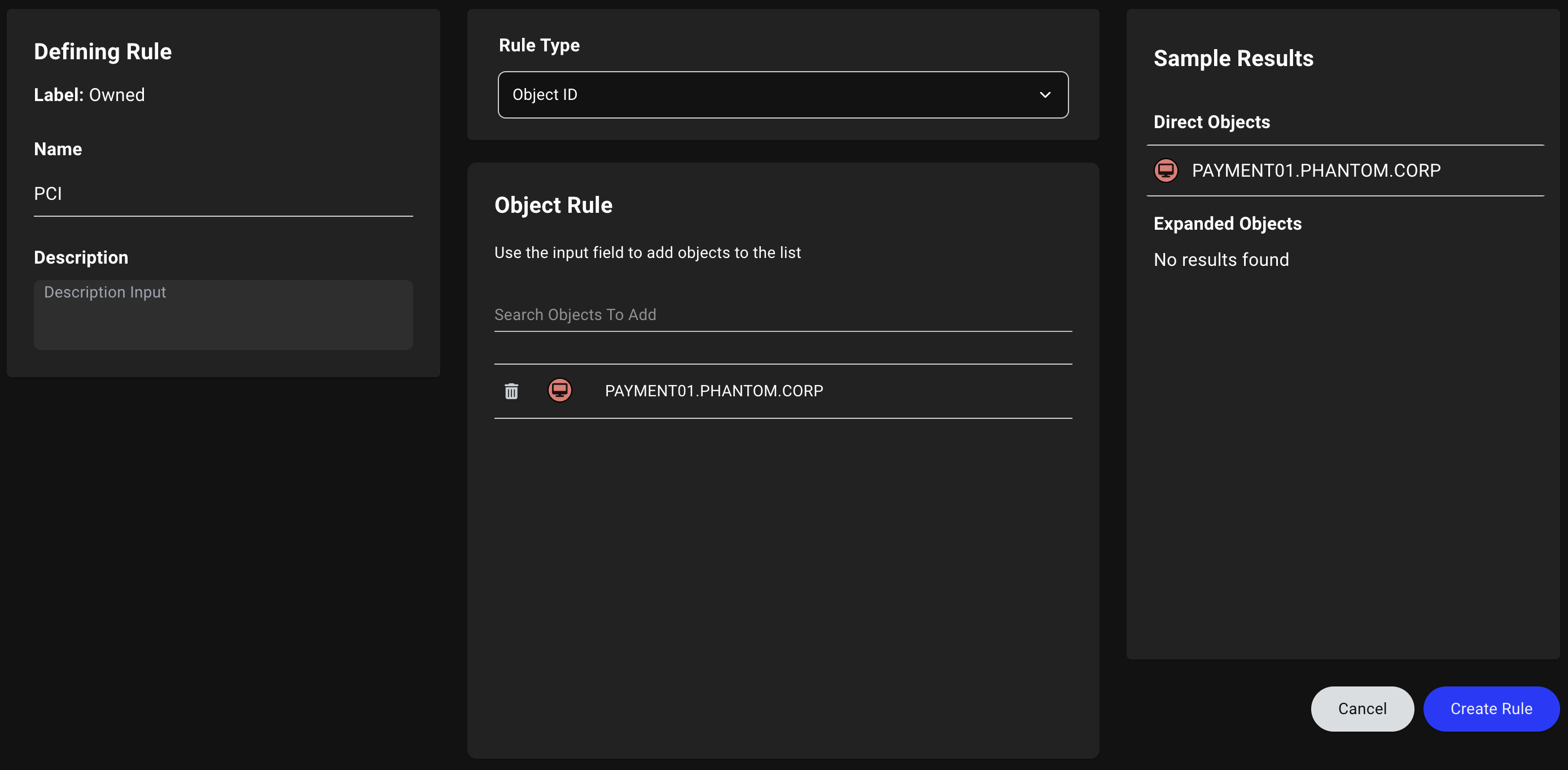Select PAYMENT01.PHANTOM.CORP in the Object Rule list

713,391
